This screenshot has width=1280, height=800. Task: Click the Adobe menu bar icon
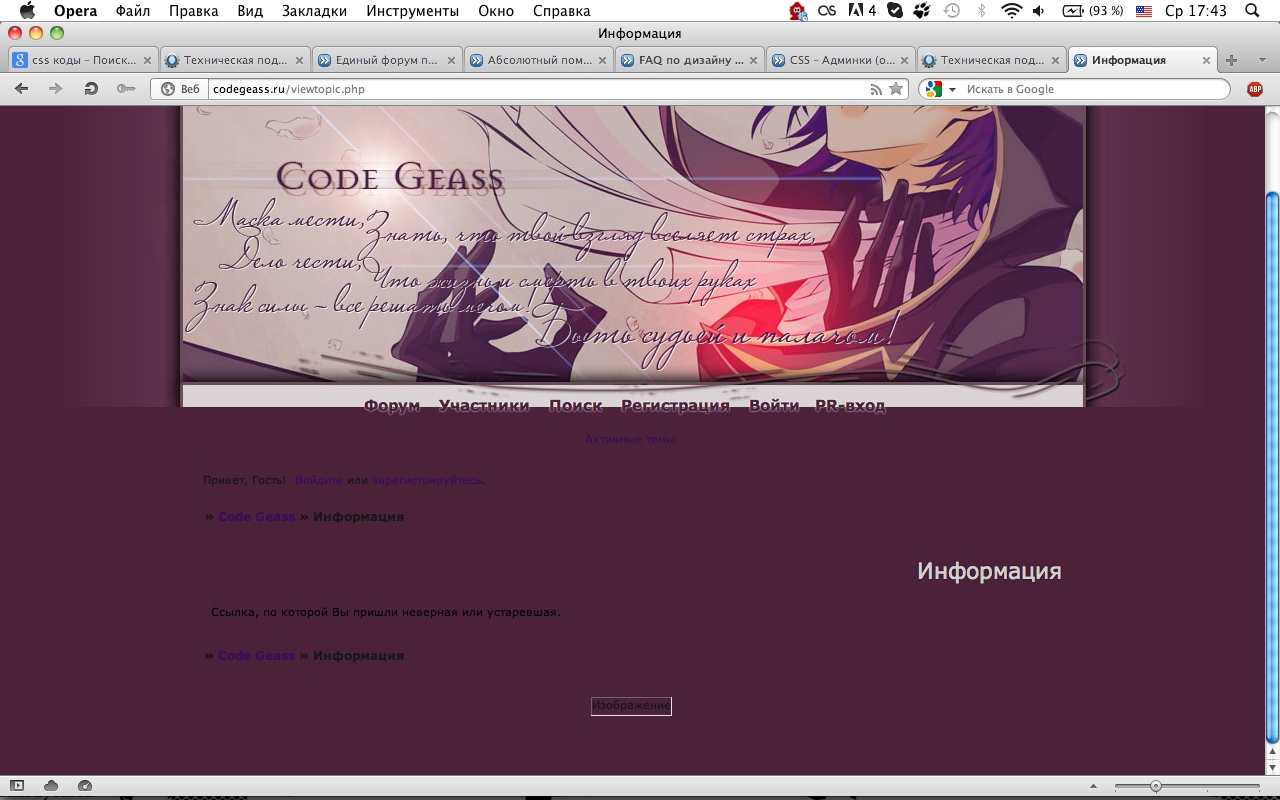(862, 11)
